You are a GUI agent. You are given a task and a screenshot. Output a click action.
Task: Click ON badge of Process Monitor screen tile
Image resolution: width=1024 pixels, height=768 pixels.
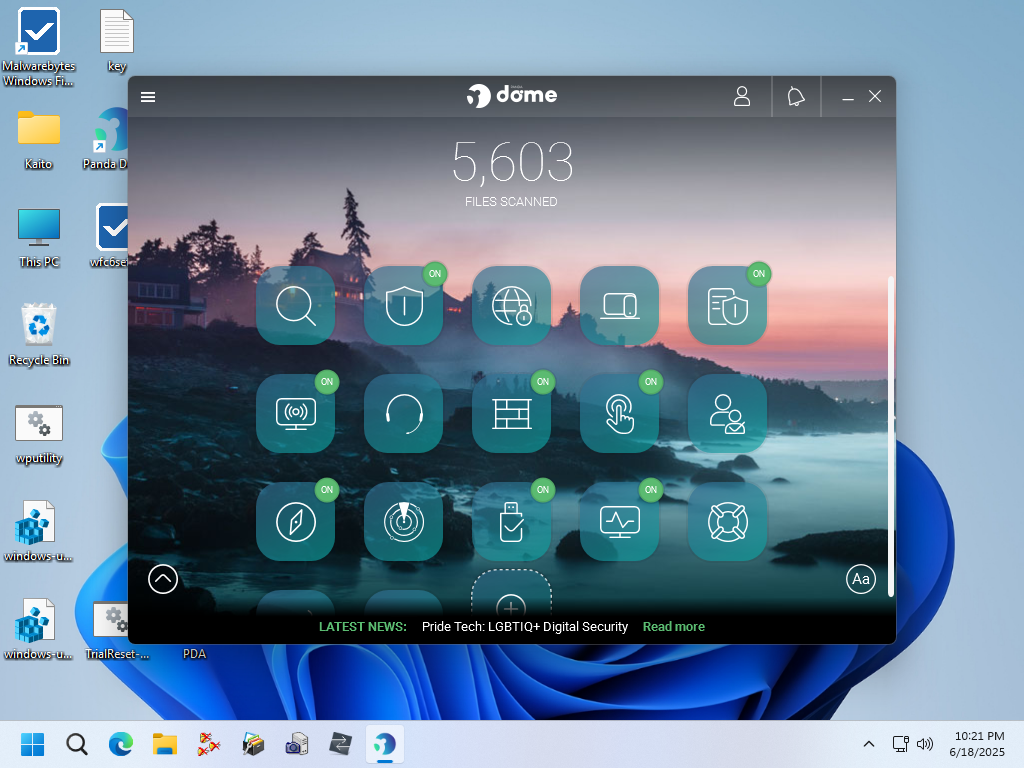pos(650,490)
